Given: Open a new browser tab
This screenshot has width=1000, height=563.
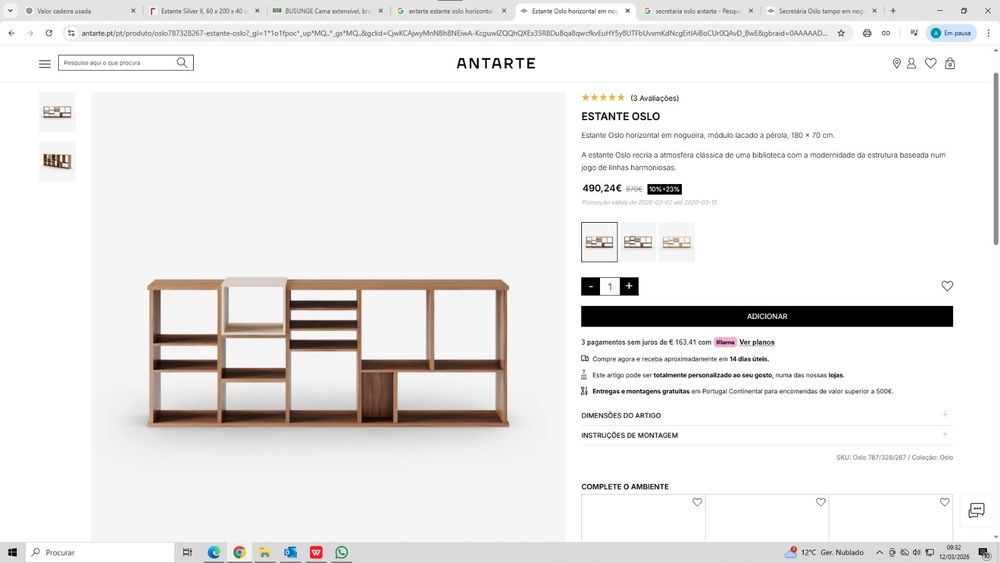Looking at the screenshot, I should click(x=893, y=11).
